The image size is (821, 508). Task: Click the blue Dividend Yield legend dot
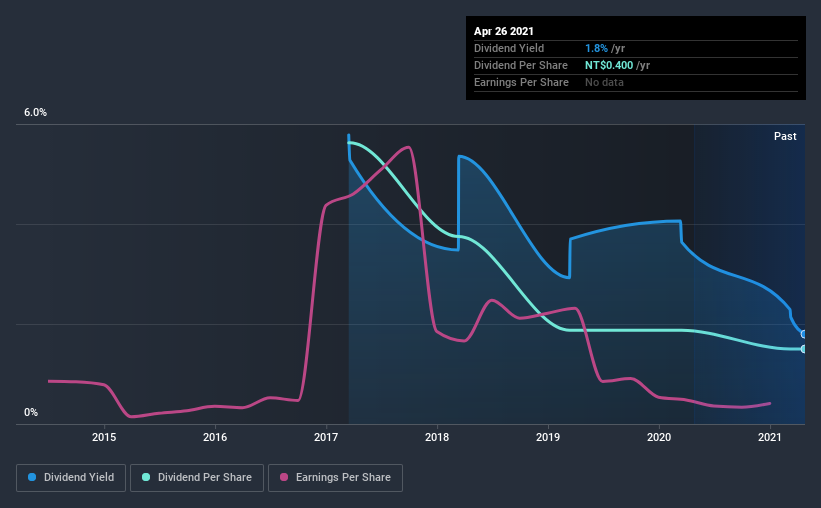[32, 477]
